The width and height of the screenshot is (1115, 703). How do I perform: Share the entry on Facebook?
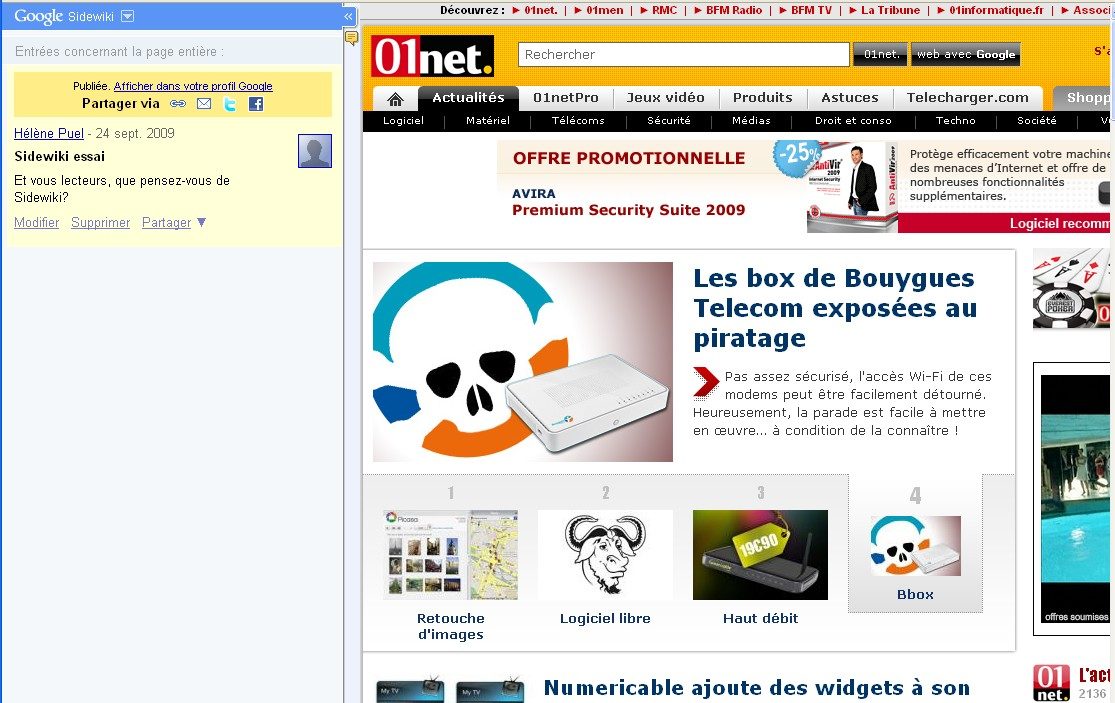[x=256, y=104]
